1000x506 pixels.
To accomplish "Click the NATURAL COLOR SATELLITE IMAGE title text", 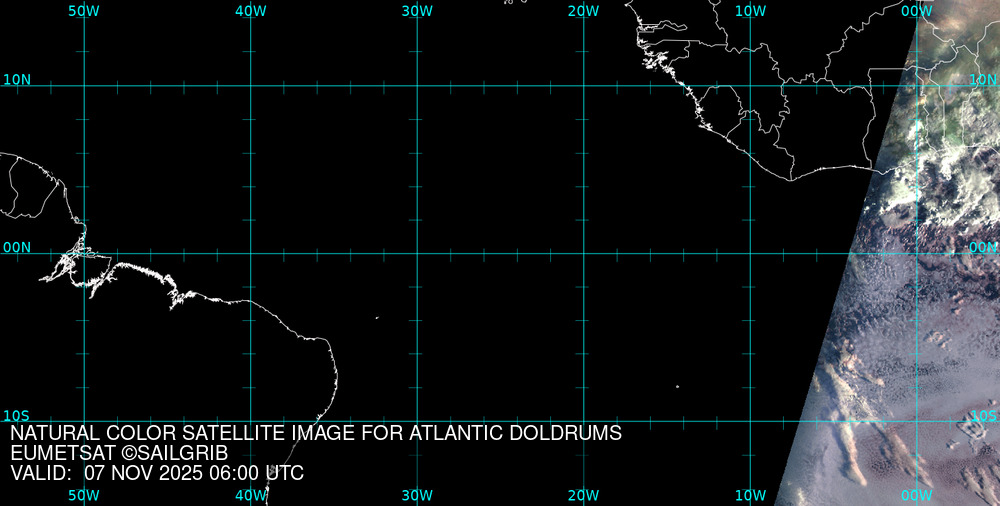I will click(x=316, y=433).
